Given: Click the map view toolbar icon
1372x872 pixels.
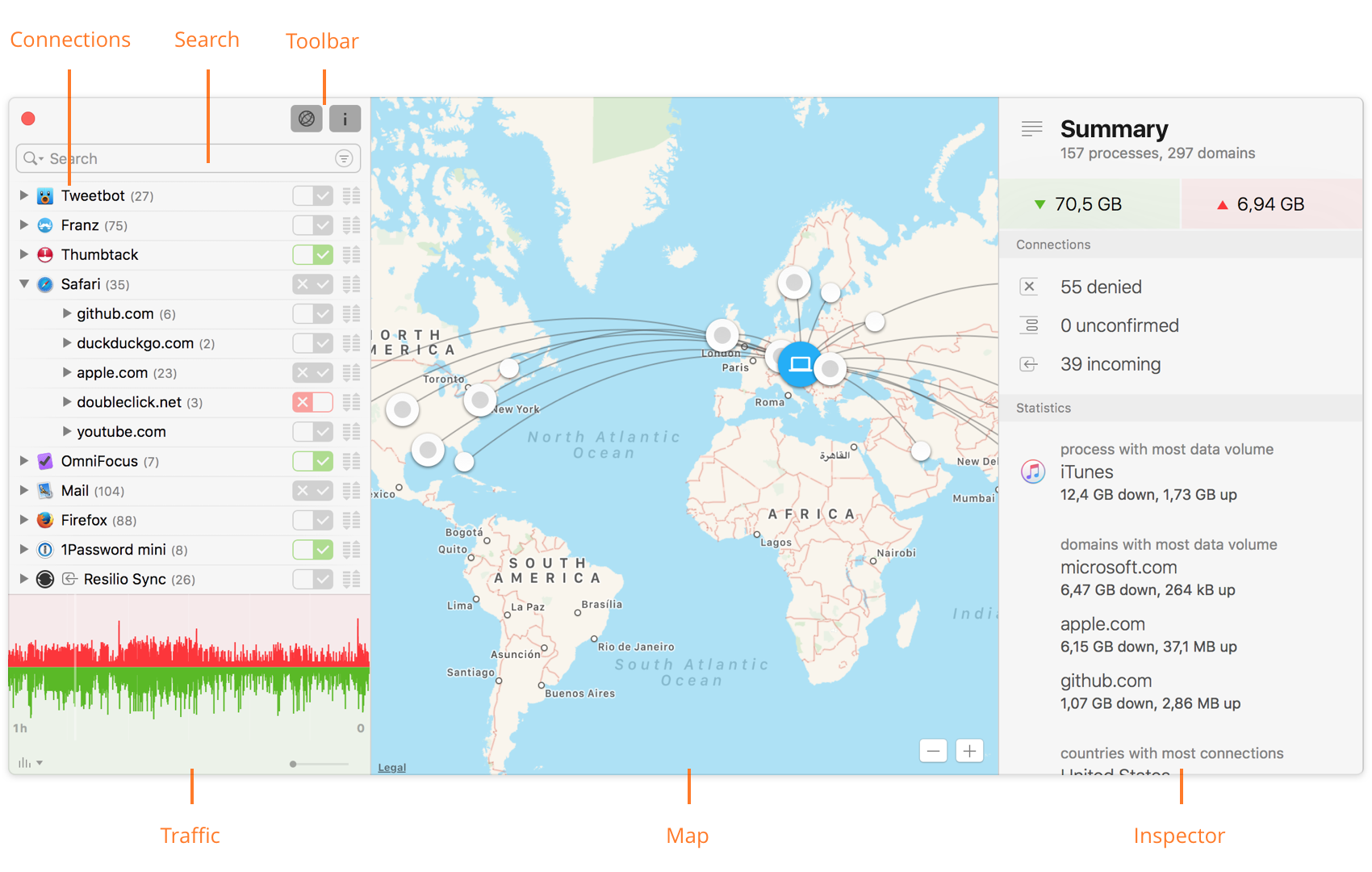Looking at the screenshot, I should tap(307, 119).
